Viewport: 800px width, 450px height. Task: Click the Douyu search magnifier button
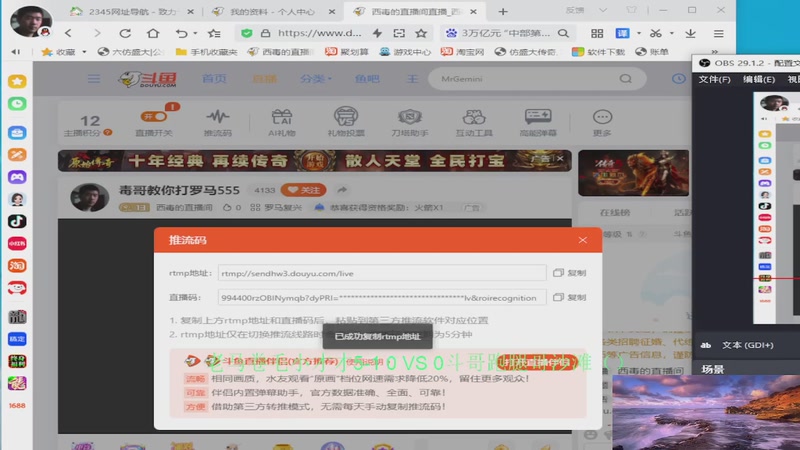[x=626, y=79]
